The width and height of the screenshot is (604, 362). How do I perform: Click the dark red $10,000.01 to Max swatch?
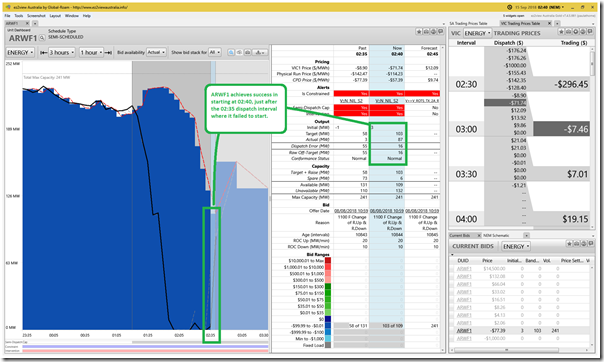328,261
